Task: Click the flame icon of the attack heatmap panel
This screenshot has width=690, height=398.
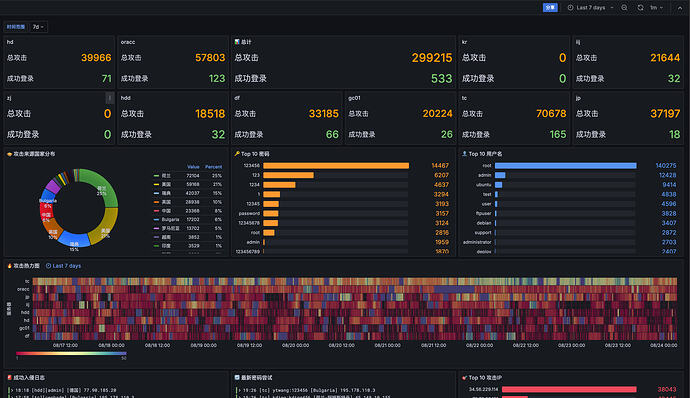Action: (x=10, y=265)
